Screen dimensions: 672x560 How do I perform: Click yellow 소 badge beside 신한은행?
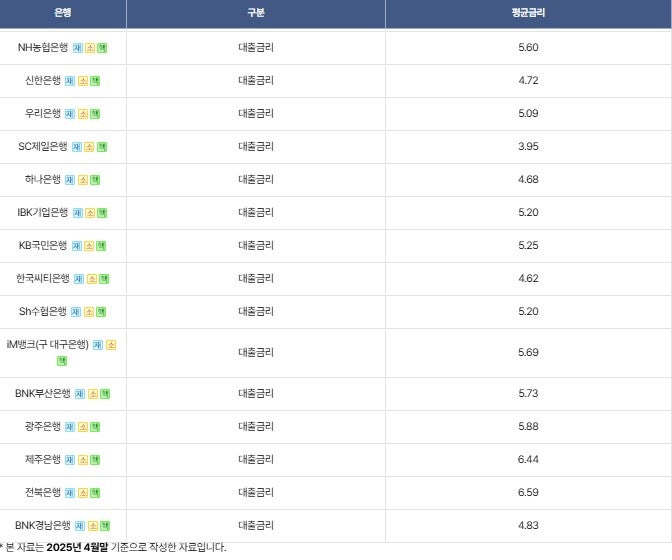click(x=83, y=81)
